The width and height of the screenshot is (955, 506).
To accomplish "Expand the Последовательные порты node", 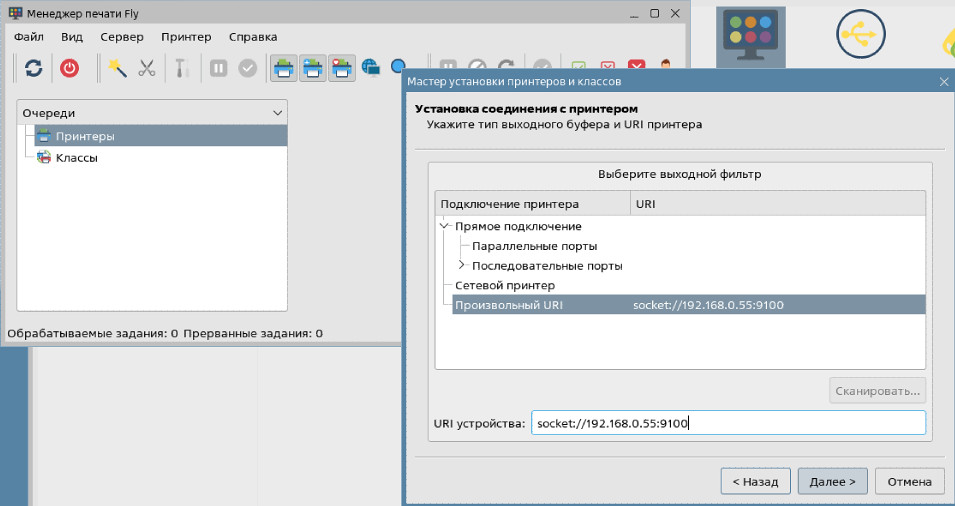I will point(461,266).
